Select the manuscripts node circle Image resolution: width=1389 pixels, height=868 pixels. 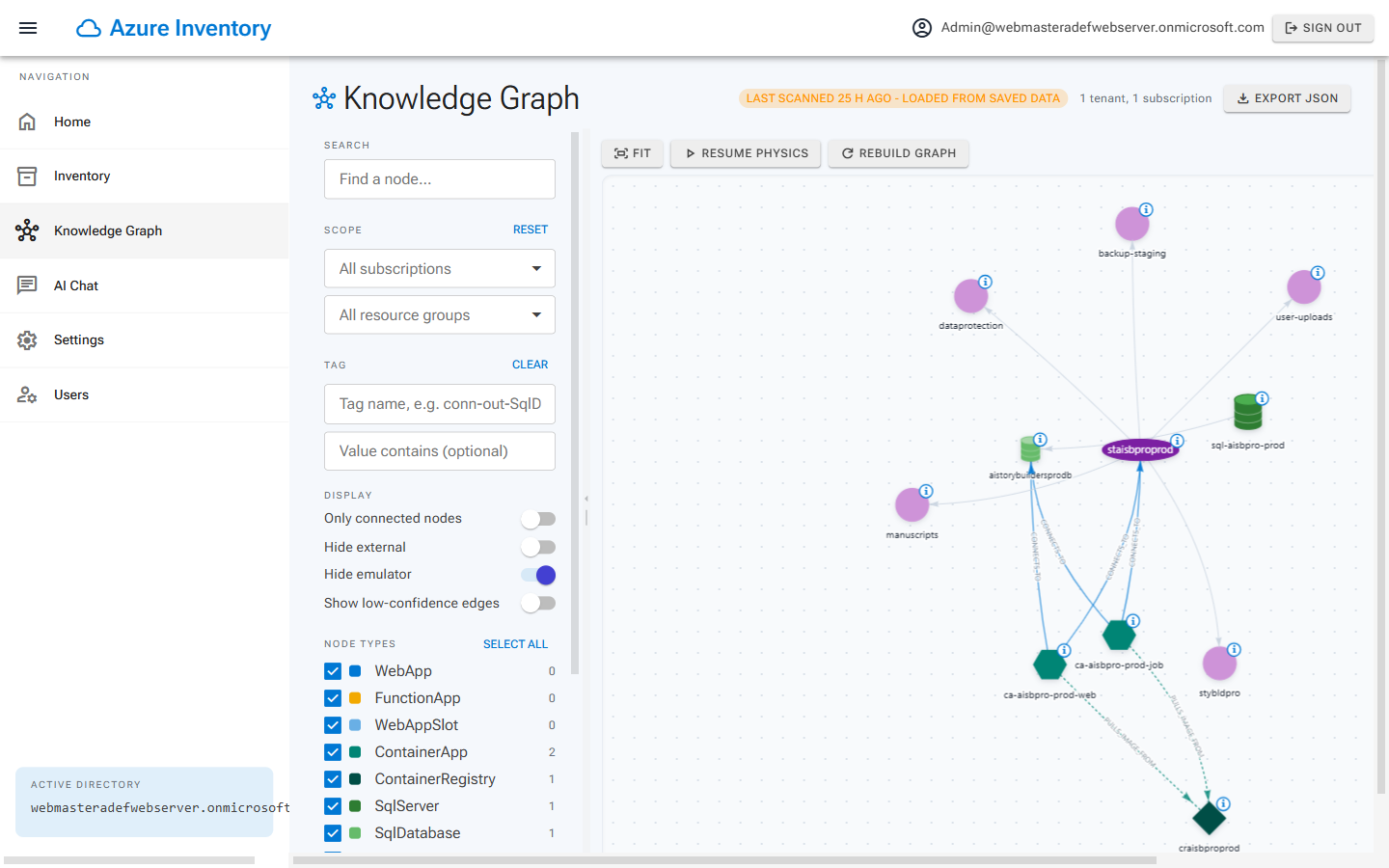(912, 504)
